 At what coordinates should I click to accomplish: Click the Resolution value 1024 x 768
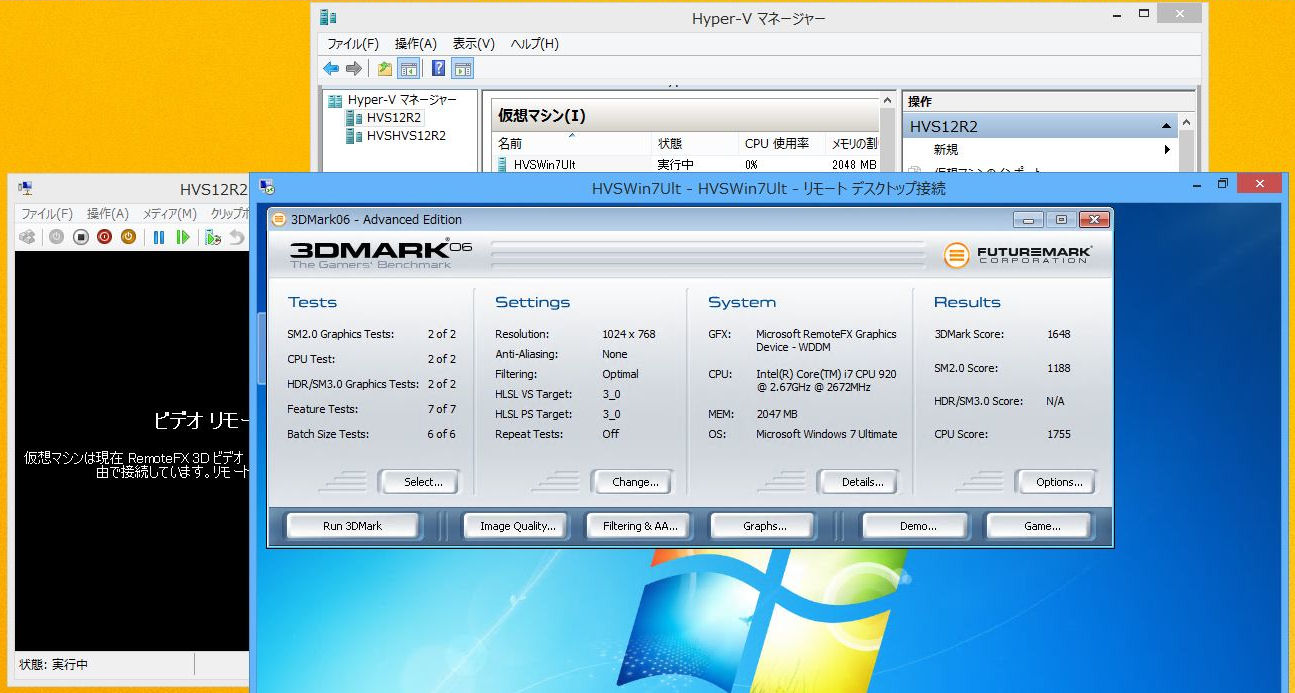coord(629,334)
